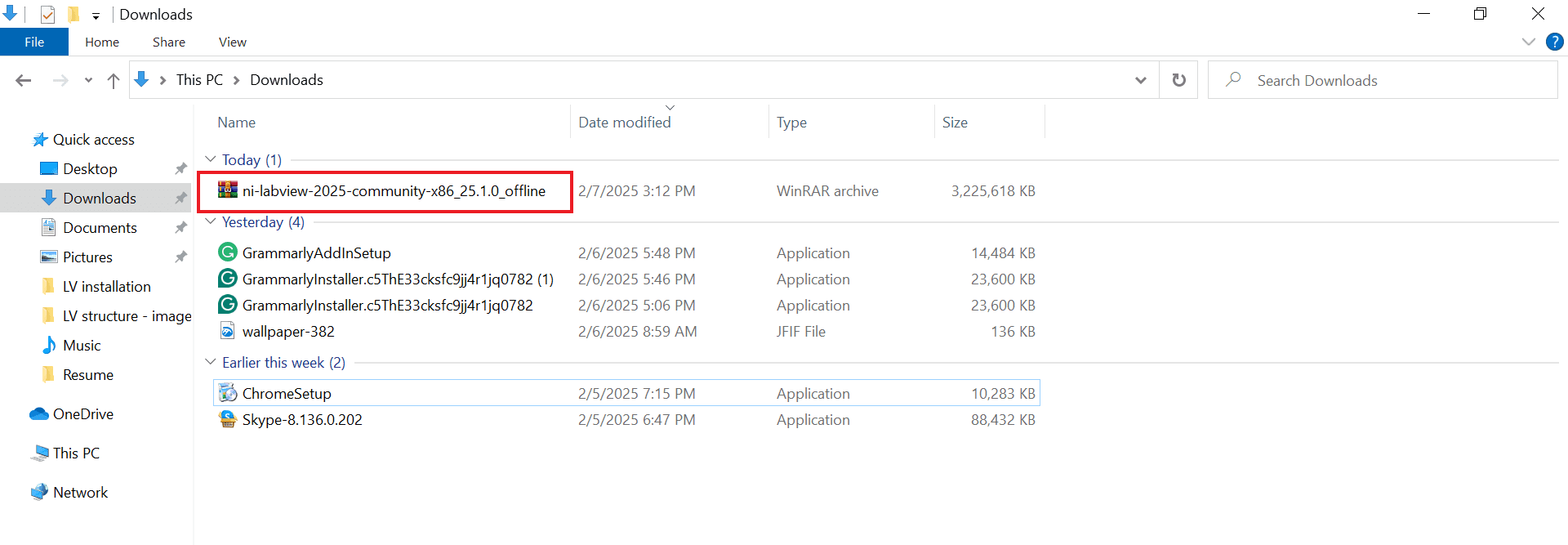Collapse the Today group

coord(211,159)
